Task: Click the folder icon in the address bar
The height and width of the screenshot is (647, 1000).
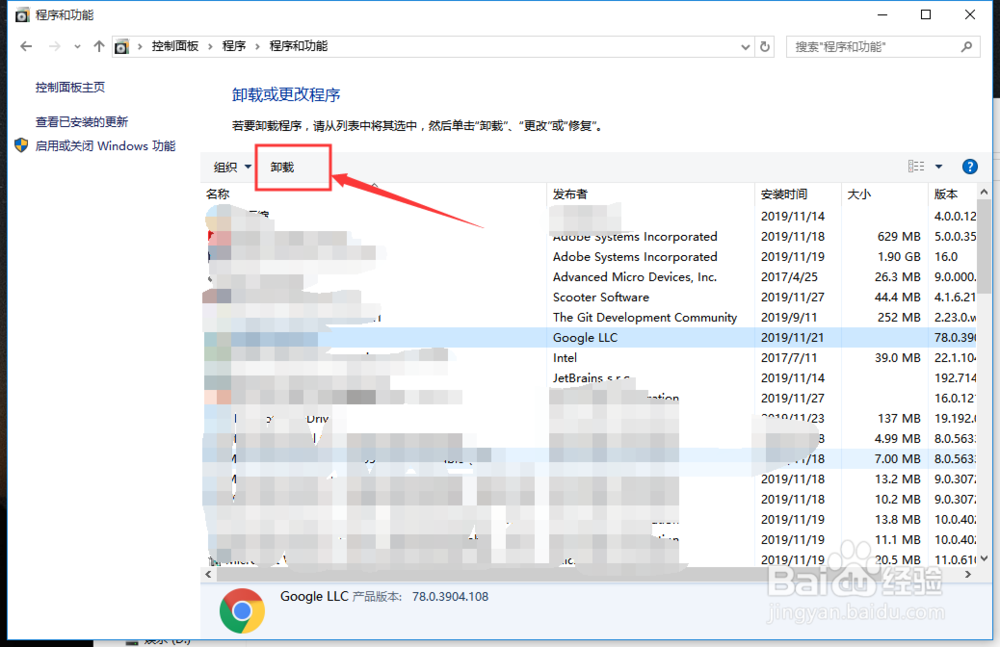Action: [121, 46]
